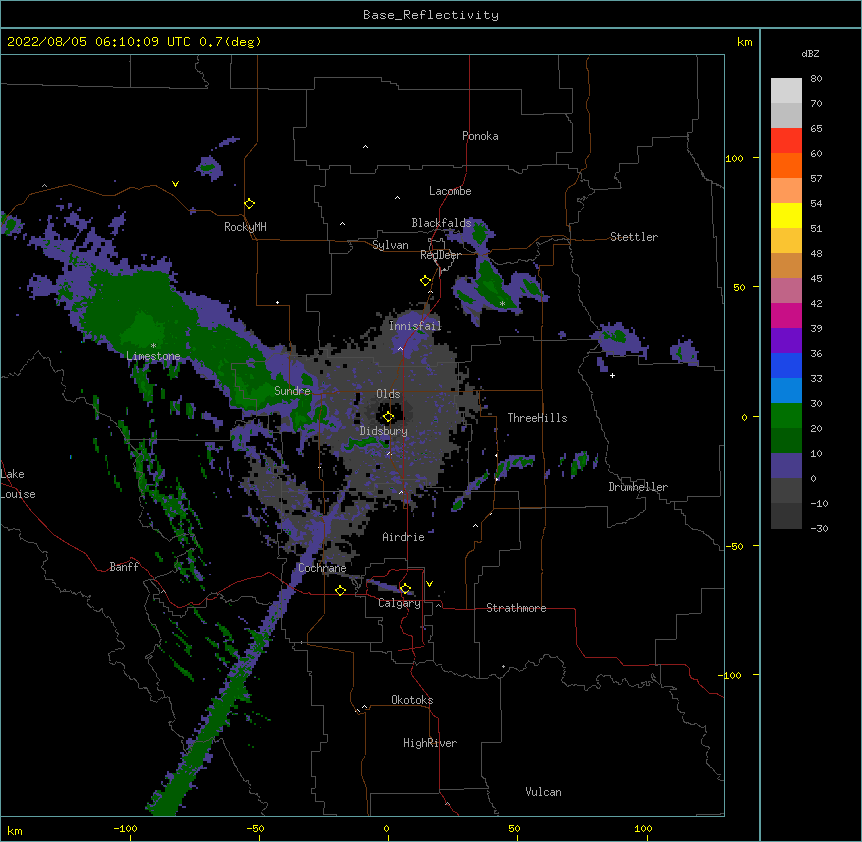
Task: Select the yellow v marker northeast of Calgary
Action: (429, 584)
